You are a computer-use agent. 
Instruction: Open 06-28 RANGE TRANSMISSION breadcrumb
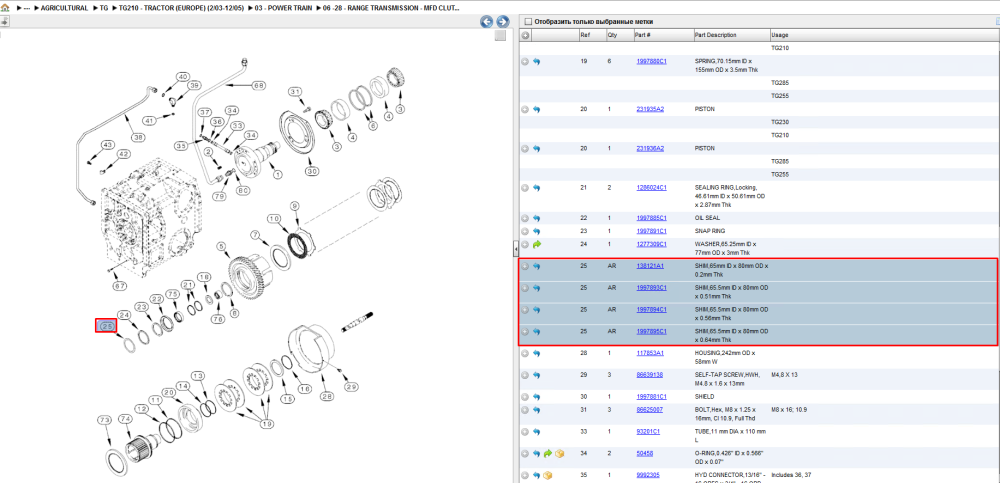tap(389, 8)
